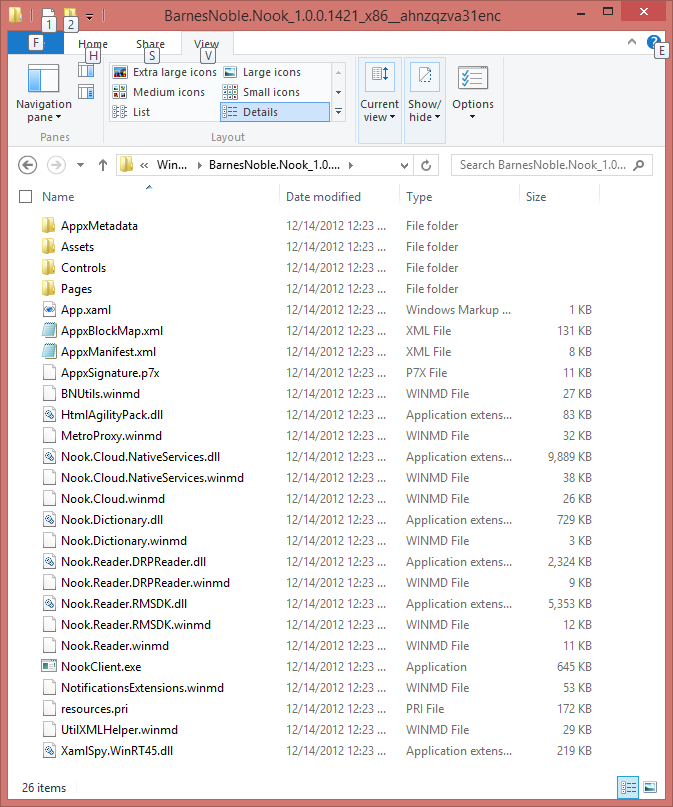Click the search magnifier icon

click(639, 165)
